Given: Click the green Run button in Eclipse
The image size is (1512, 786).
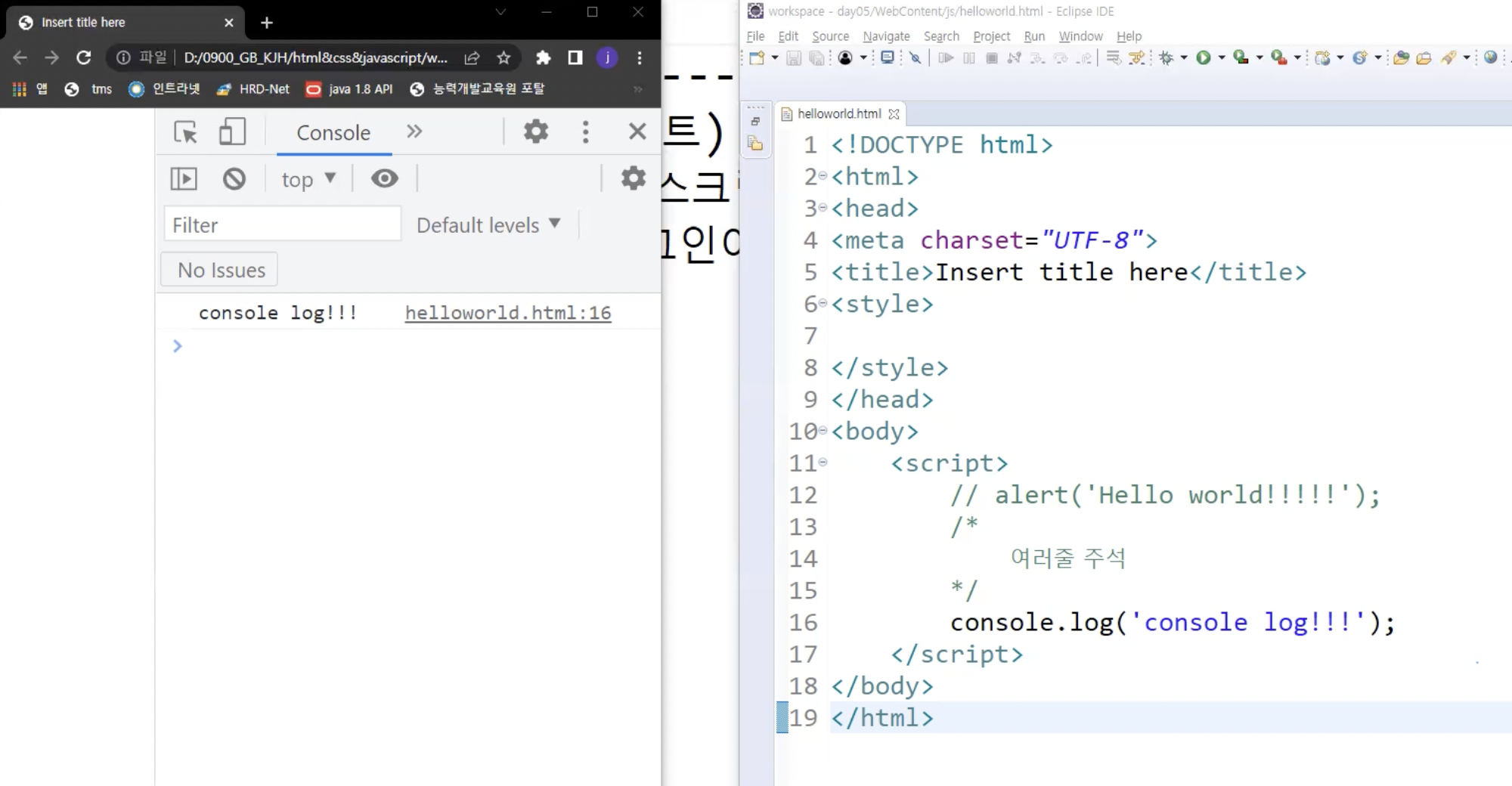Looking at the screenshot, I should (x=1204, y=57).
